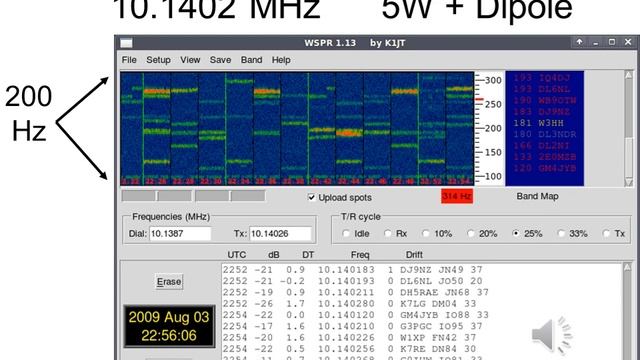The height and width of the screenshot is (360, 640).
Task: Open the Band menu
Action: pos(251,60)
